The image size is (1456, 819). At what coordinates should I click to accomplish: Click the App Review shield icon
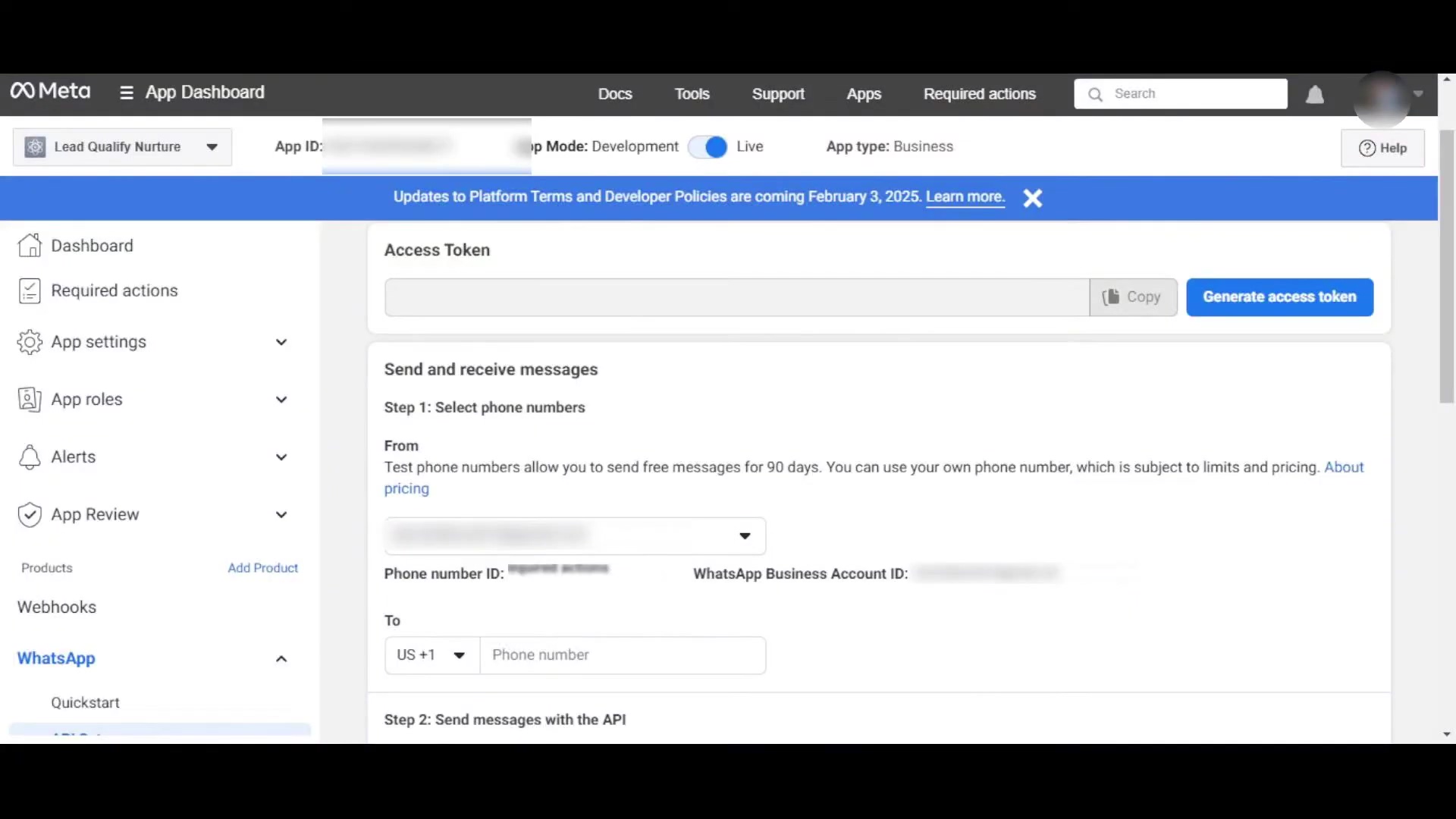tap(30, 515)
